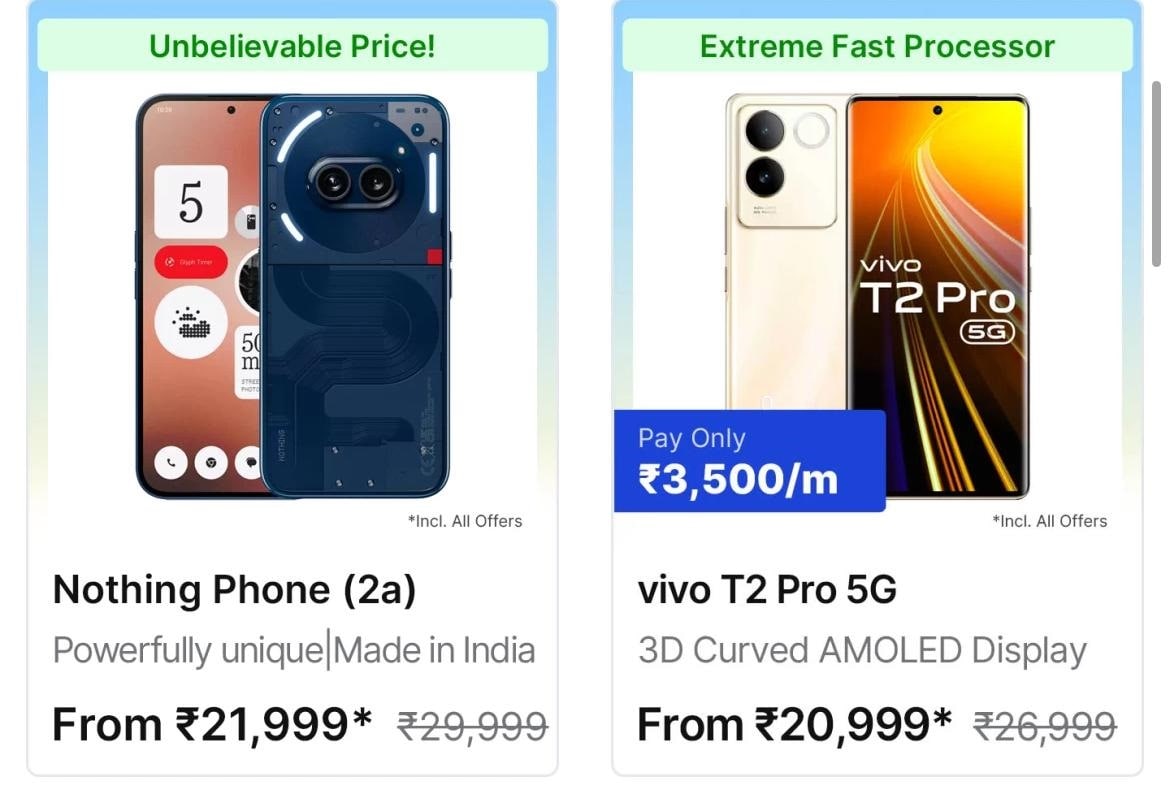Click the page scrollbar thumb on right edge
The height and width of the screenshot is (806, 1170).
click(1157, 173)
